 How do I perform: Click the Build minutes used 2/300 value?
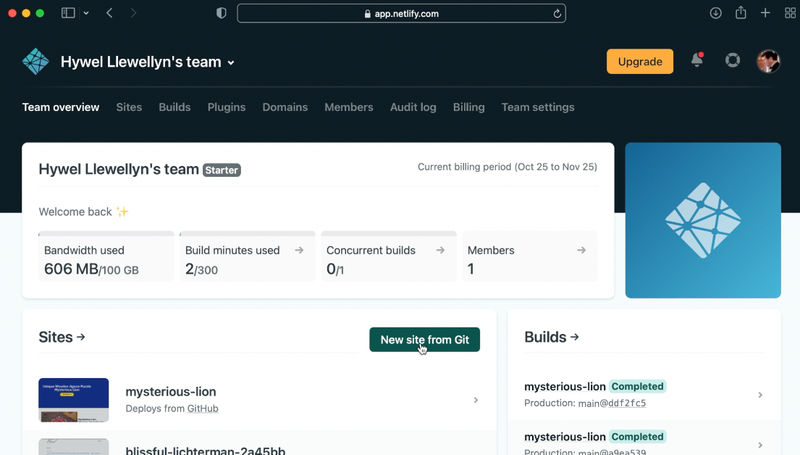(x=202, y=269)
